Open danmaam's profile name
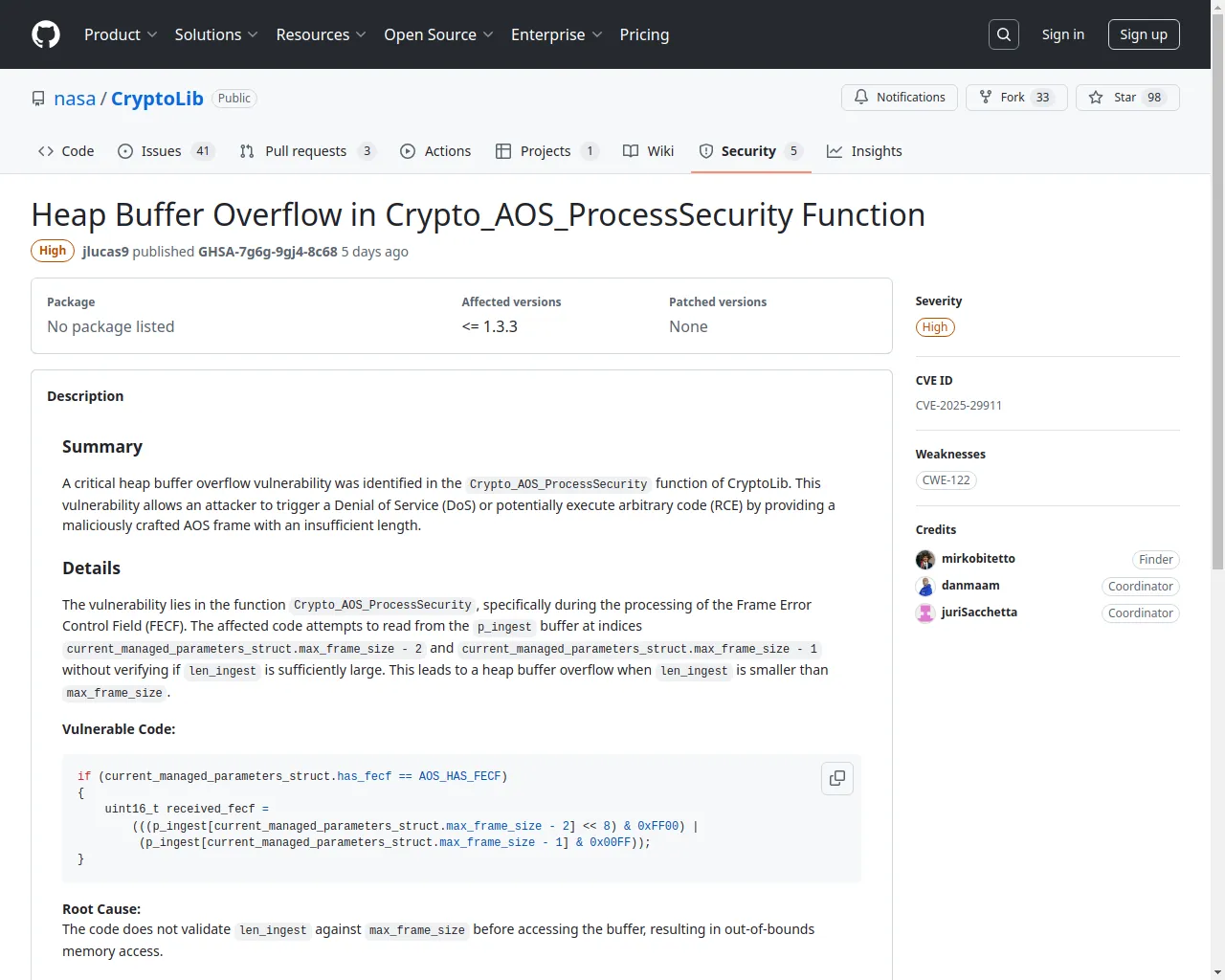 click(970, 585)
